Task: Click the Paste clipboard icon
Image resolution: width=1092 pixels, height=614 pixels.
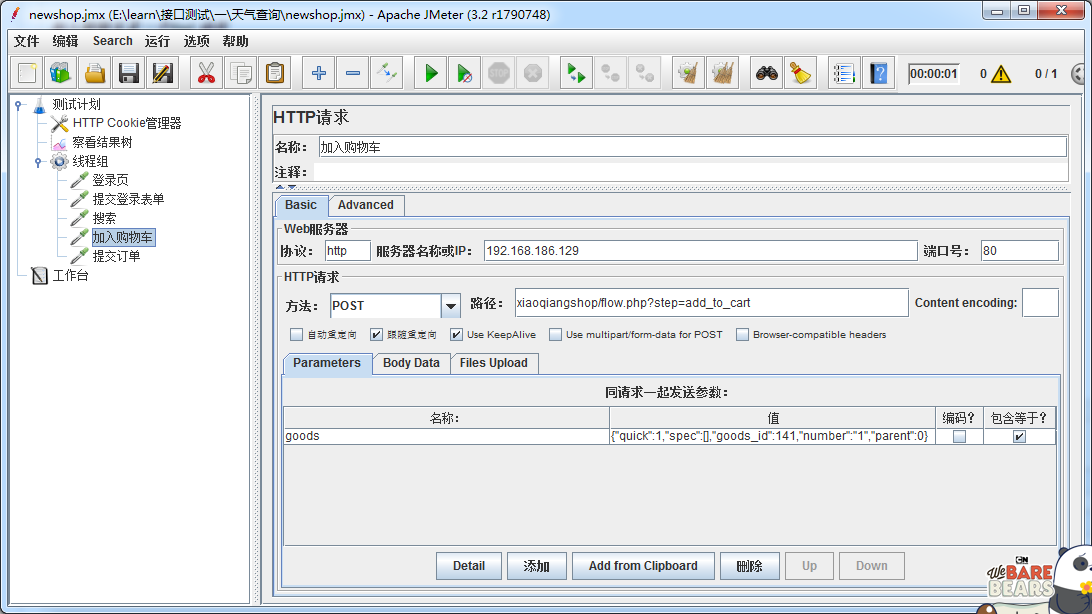Action: coord(275,73)
